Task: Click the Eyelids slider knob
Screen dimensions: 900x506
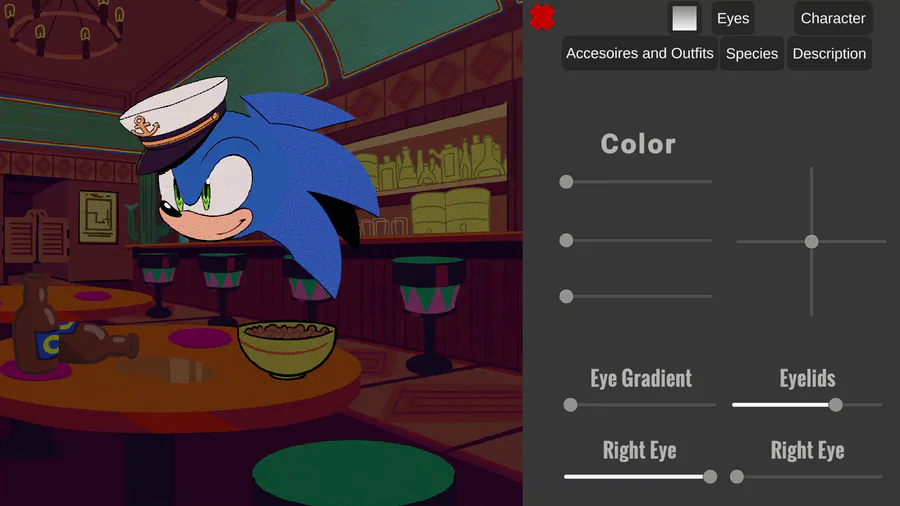Action: point(836,405)
